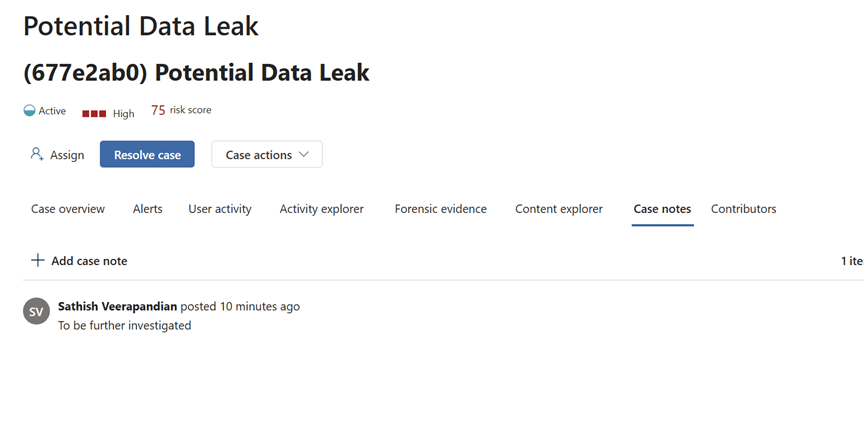Click the SV avatar icon

point(36,311)
